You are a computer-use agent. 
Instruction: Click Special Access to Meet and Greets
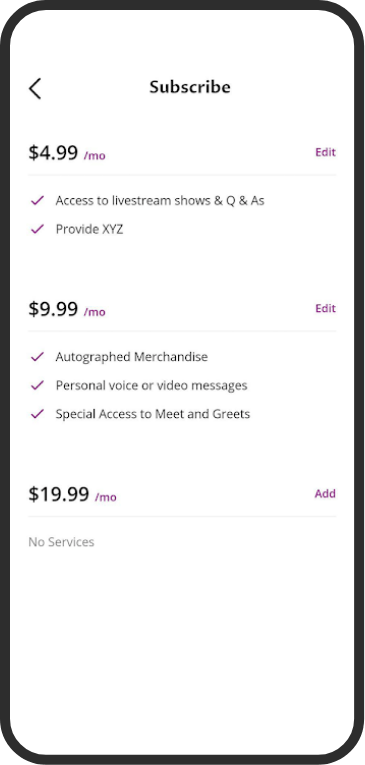153,414
